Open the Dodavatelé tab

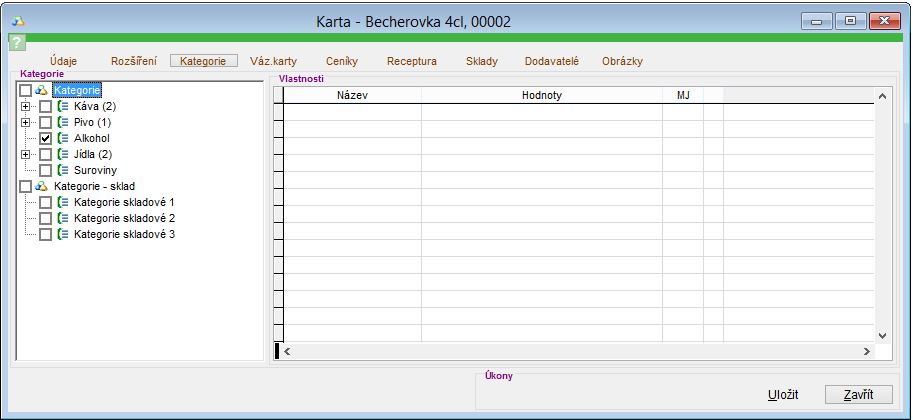[x=551, y=61]
